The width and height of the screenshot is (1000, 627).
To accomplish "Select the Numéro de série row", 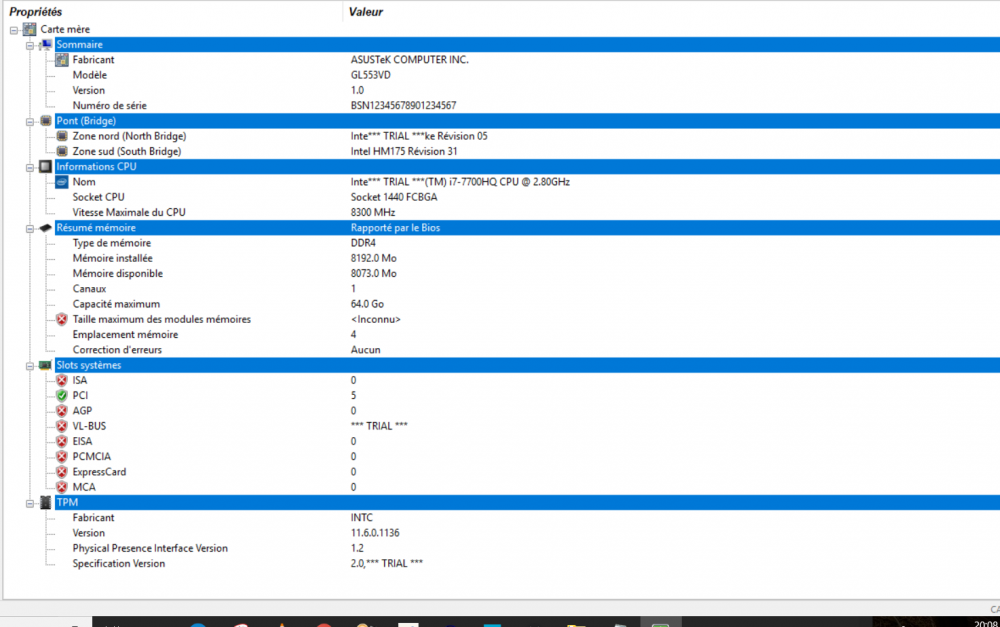I will point(109,106).
